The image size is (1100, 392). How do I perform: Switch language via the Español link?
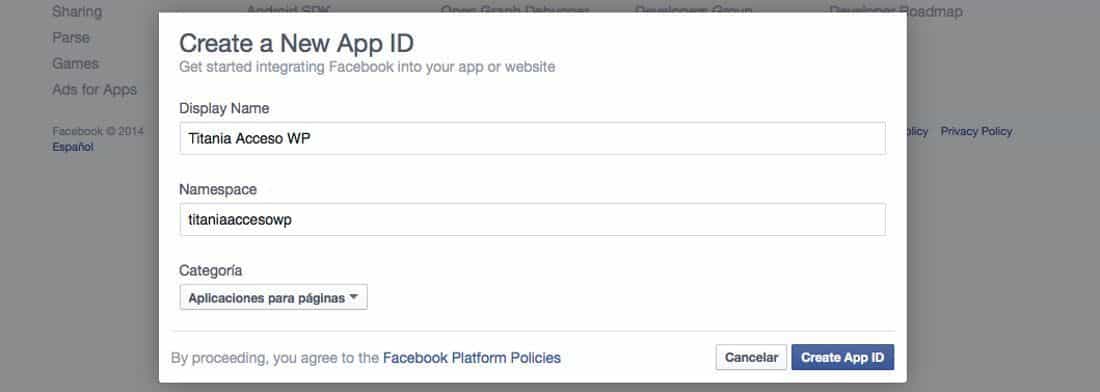[73, 147]
